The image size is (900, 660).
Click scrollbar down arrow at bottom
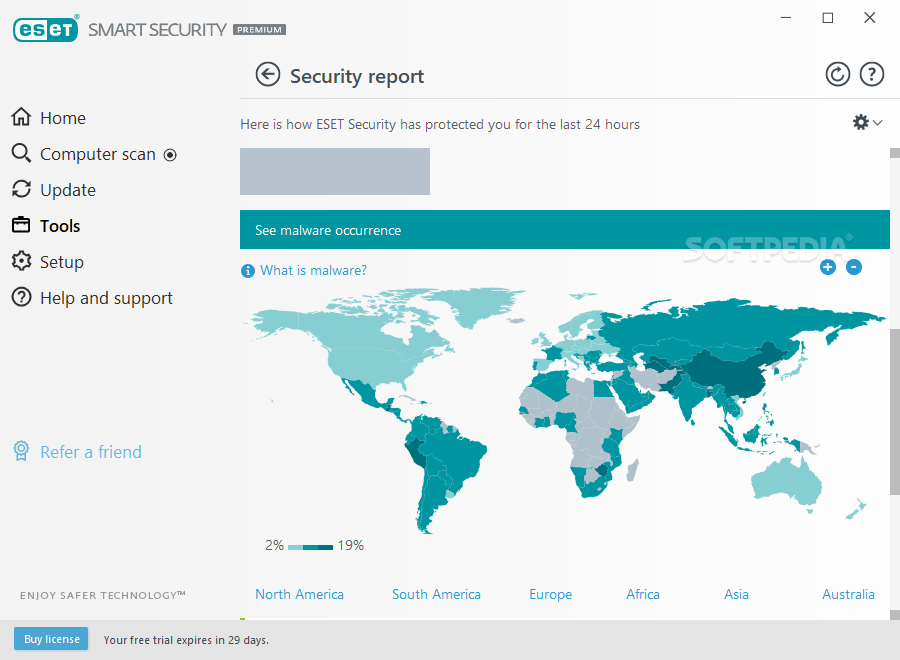[x=895, y=615]
